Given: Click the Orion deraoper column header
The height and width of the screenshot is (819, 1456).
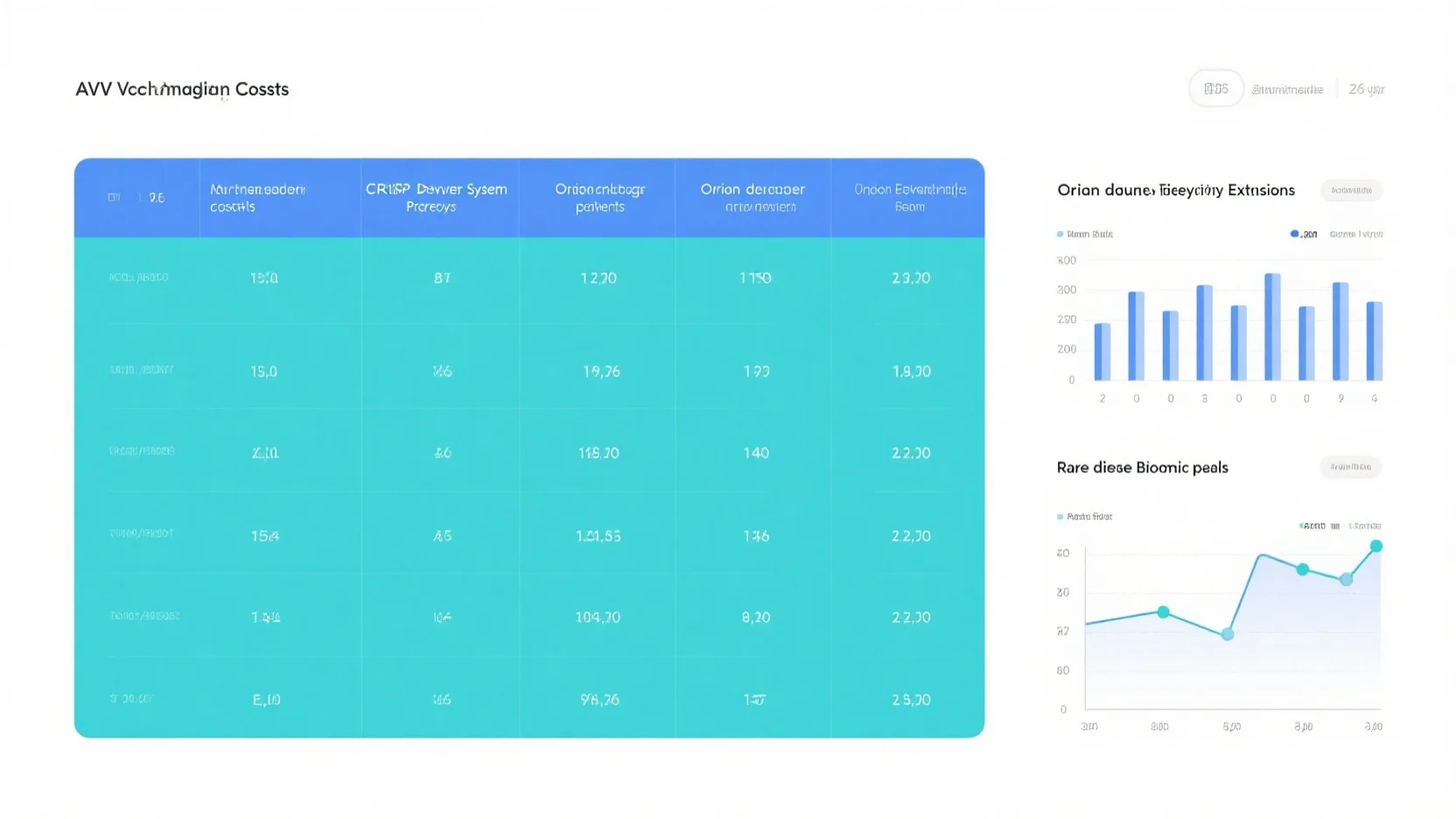Looking at the screenshot, I should point(752,198).
